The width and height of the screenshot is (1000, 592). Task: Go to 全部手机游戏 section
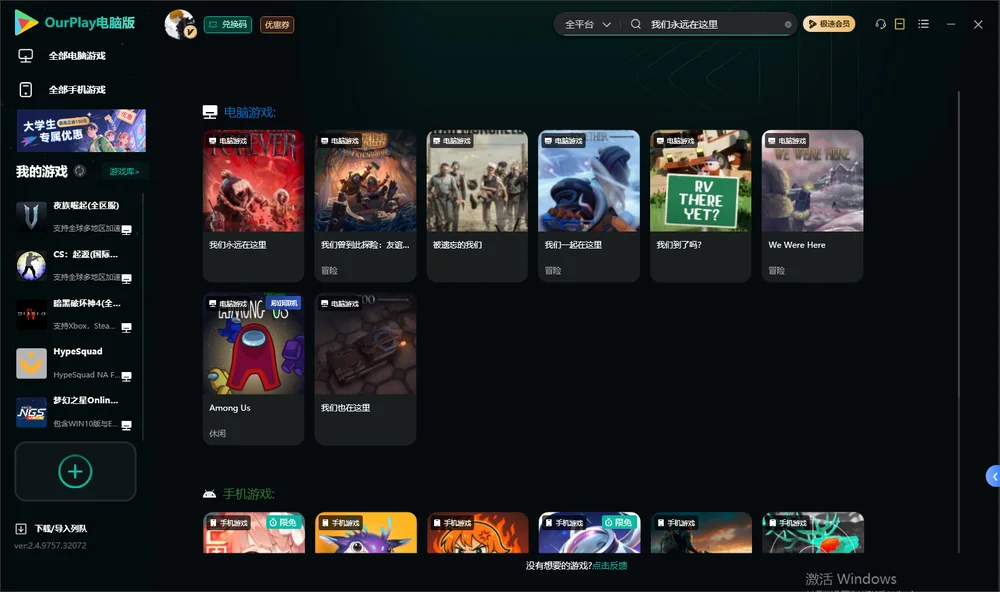coord(62,89)
